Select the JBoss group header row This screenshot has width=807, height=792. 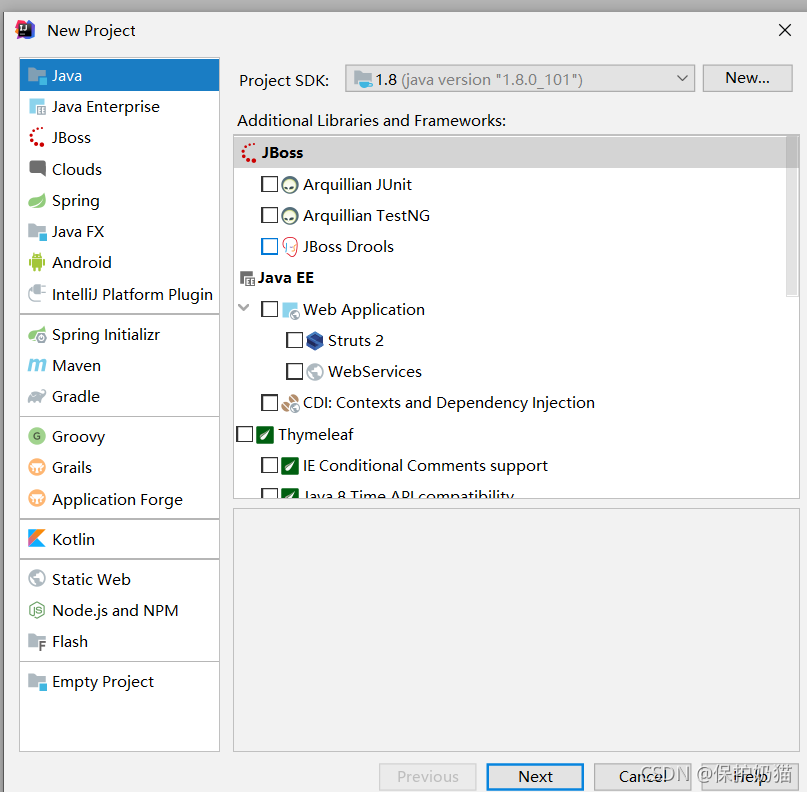510,152
